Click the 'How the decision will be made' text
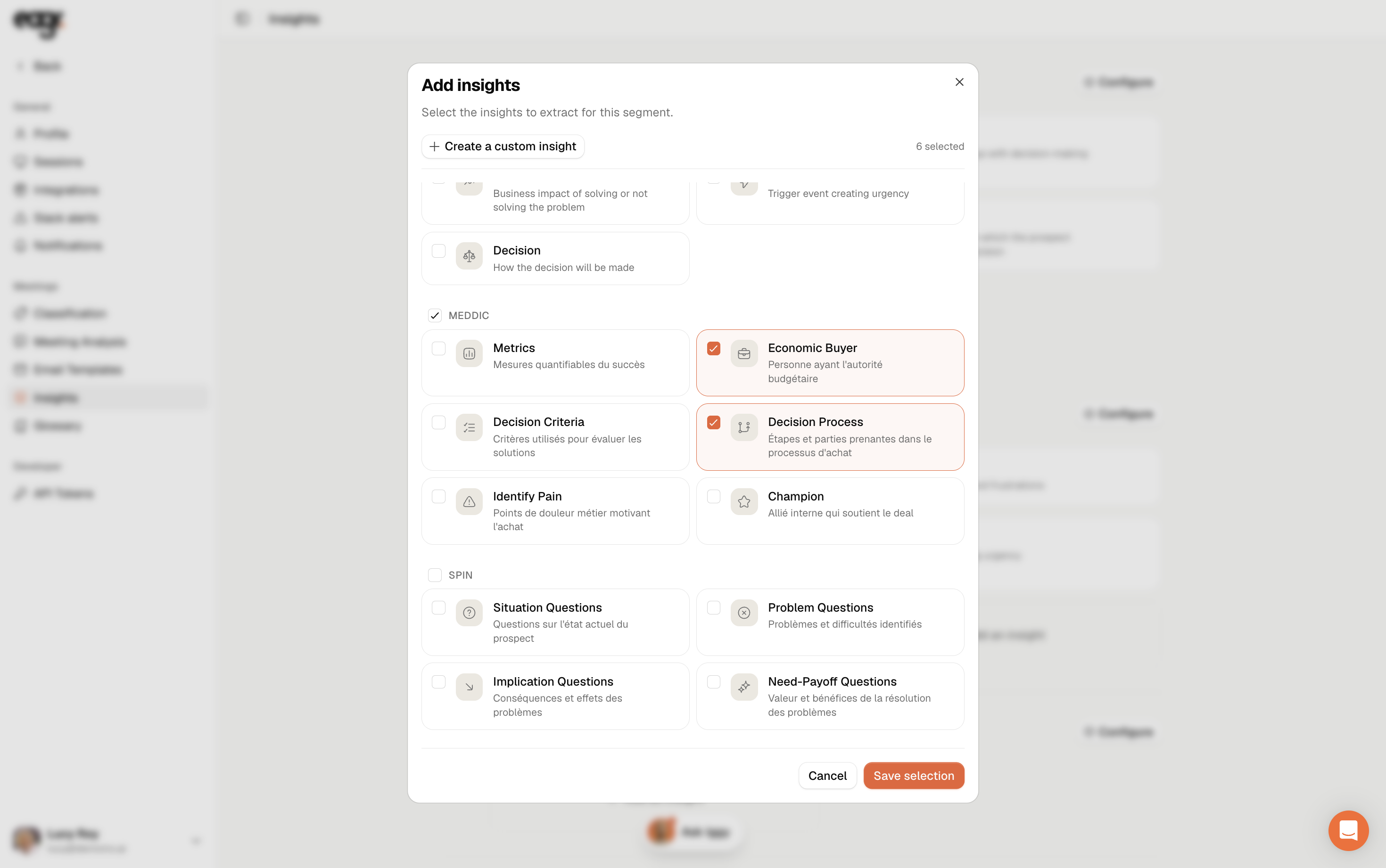The width and height of the screenshot is (1386, 868). pos(563,268)
